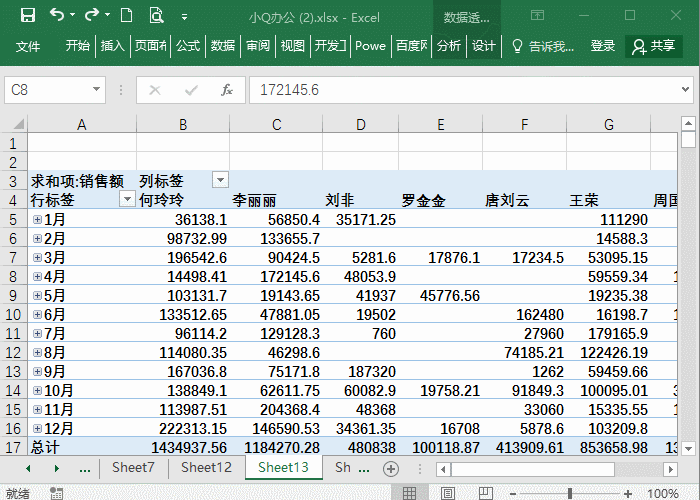Click the Save icon in quick access toolbar

[27, 15]
